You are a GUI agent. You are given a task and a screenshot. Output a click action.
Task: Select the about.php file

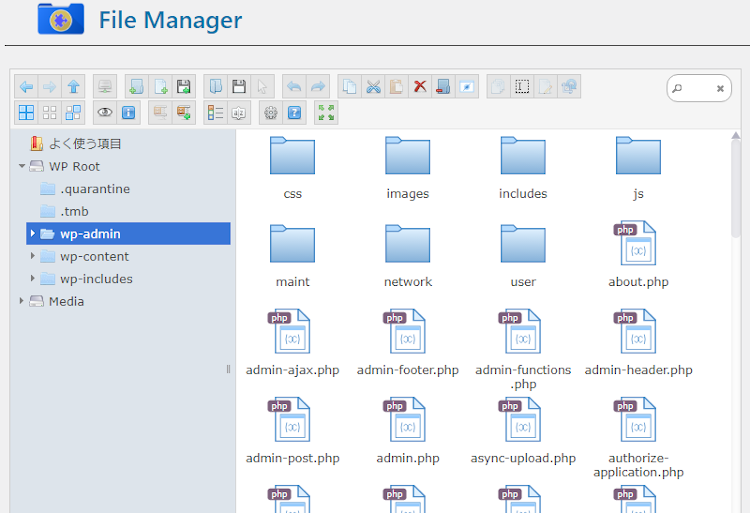(638, 255)
